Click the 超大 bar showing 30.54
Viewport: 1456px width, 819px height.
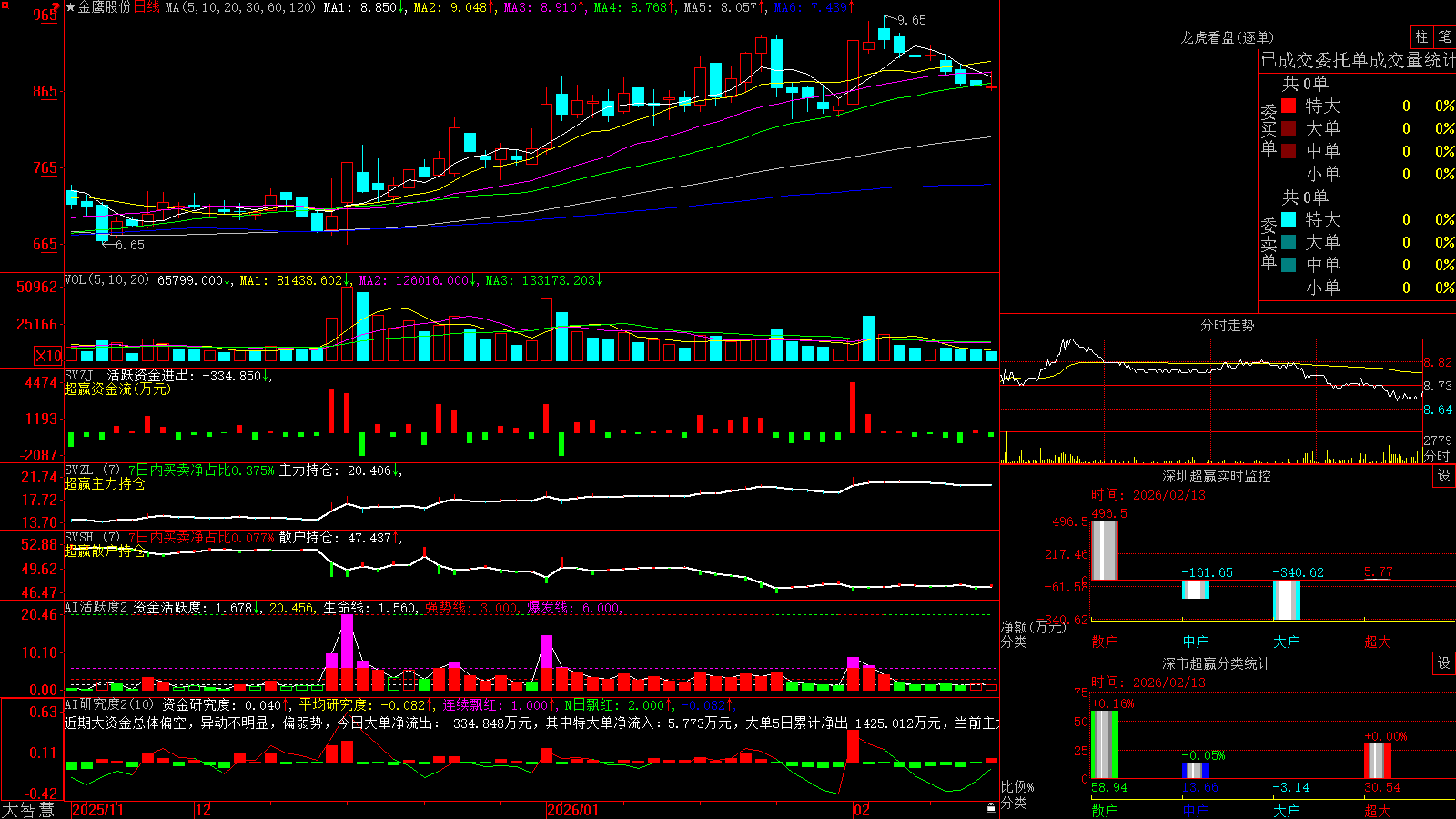(1378, 761)
